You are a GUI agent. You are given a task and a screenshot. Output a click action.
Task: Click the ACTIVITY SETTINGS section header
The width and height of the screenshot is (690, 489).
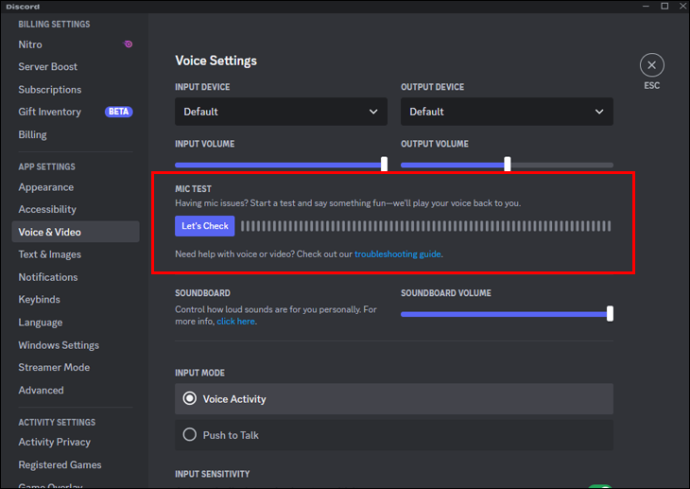pyautogui.click(x=57, y=423)
